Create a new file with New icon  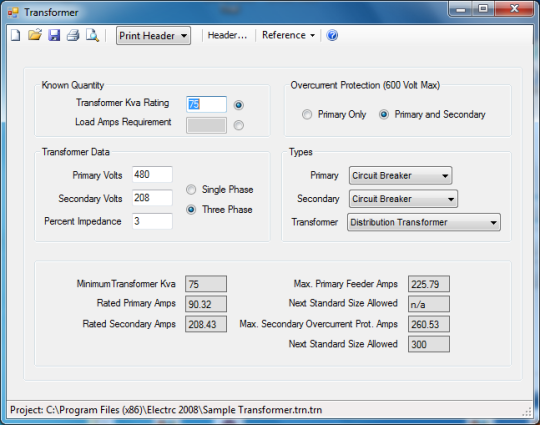15,35
